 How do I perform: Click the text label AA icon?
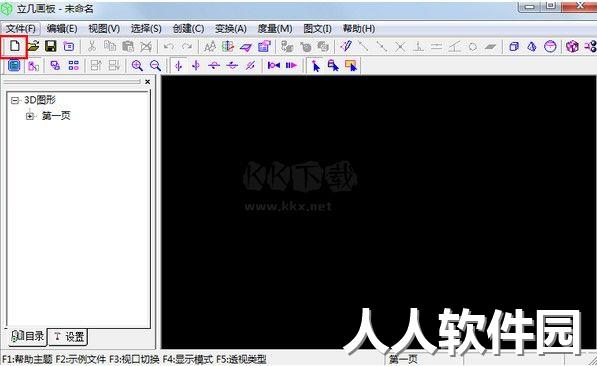point(210,46)
